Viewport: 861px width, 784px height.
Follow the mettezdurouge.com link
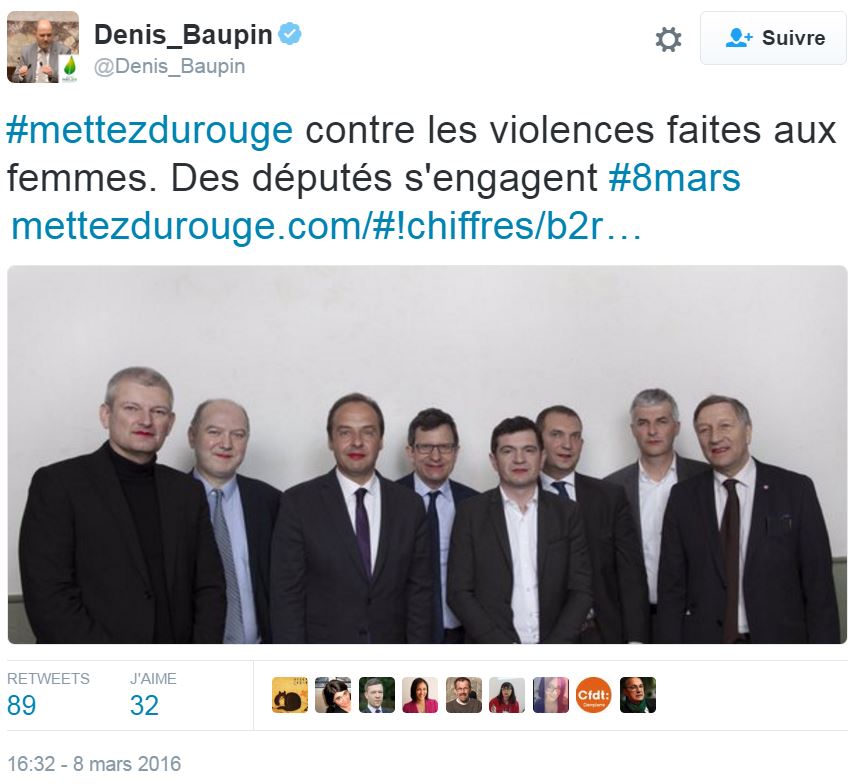[x=326, y=226]
